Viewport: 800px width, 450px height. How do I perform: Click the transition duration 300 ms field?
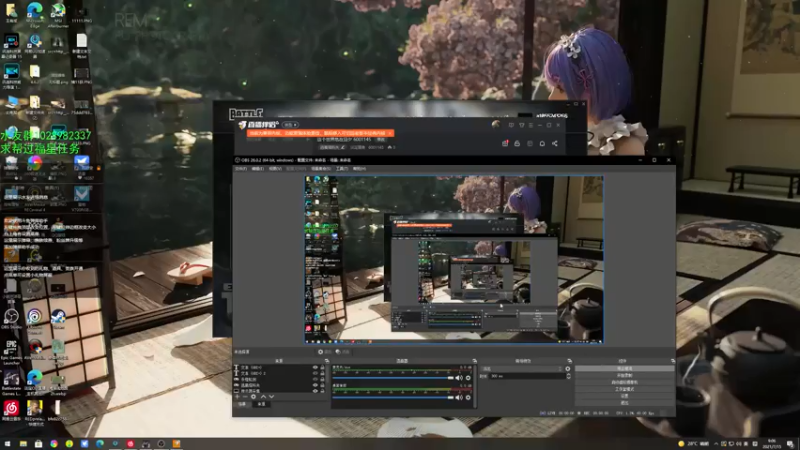[x=527, y=376]
